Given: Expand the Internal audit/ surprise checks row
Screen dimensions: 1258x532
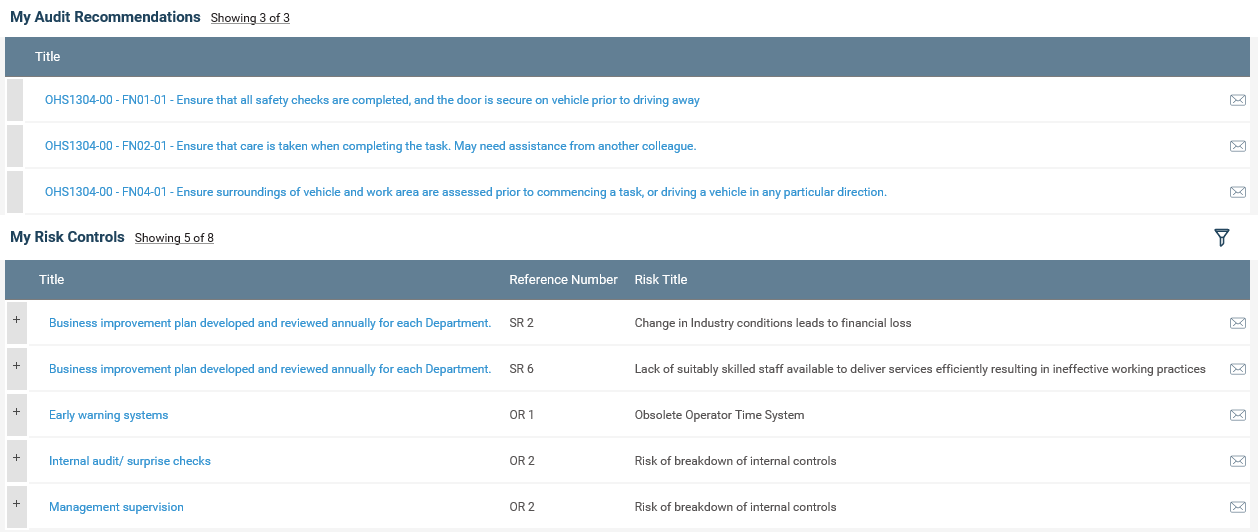Looking at the screenshot, I should click(x=16, y=458).
